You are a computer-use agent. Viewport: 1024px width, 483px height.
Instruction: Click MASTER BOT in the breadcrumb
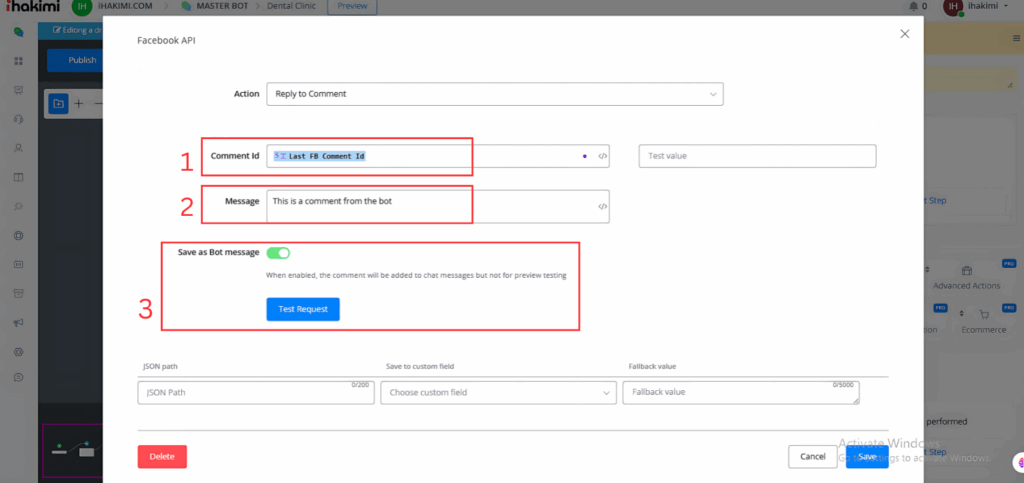tap(221, 7)
